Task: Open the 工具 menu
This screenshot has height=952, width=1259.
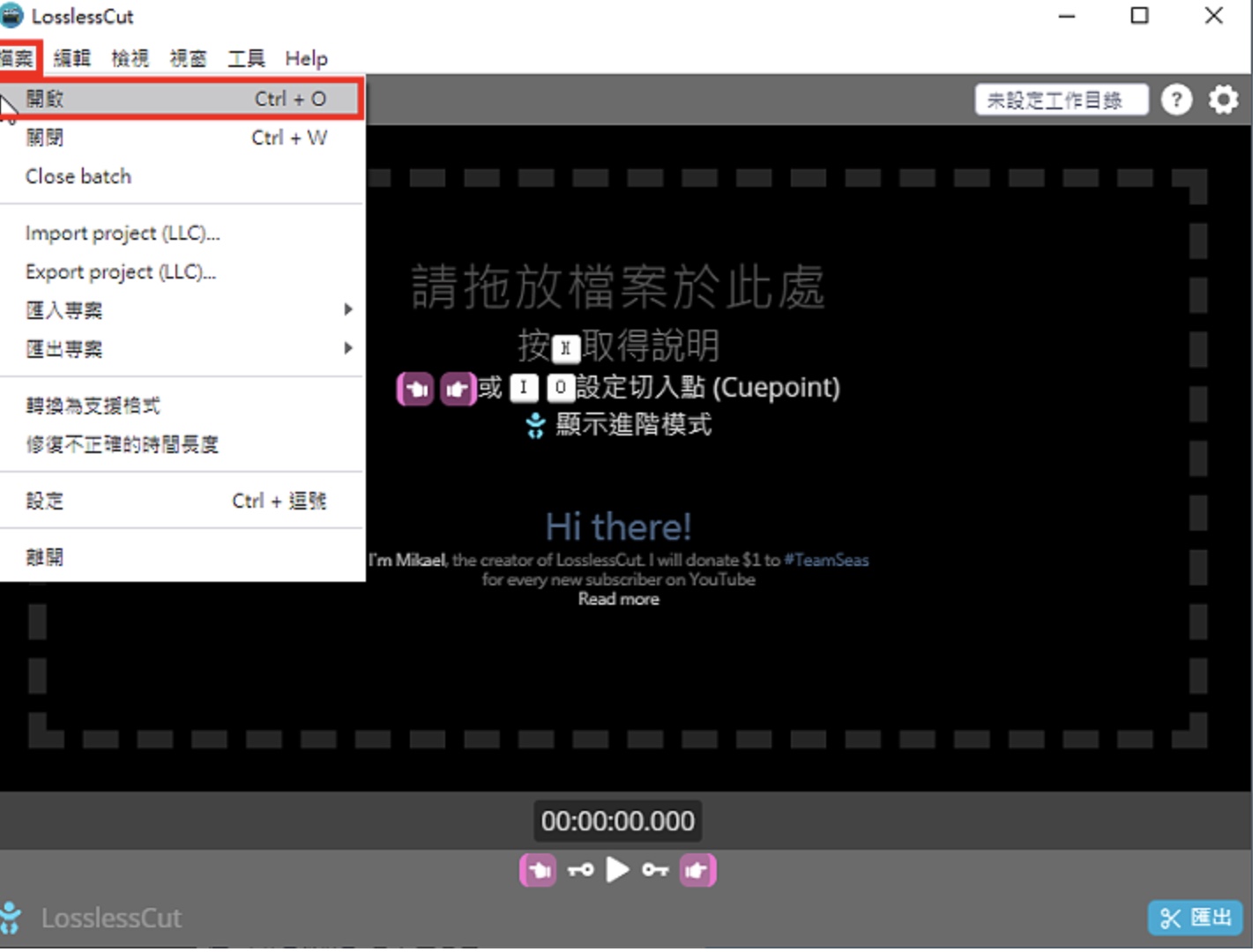Action: [246, 58]
